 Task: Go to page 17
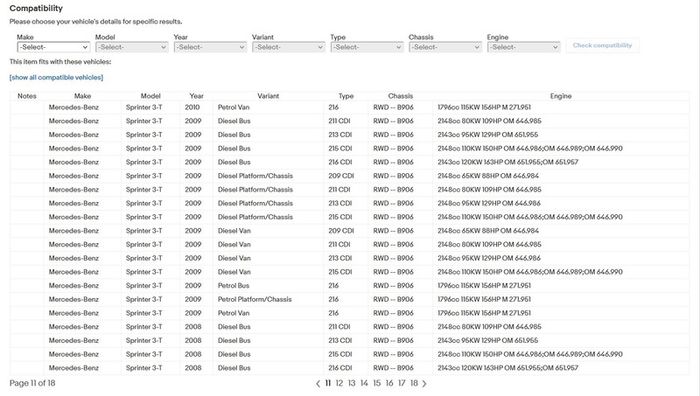coord(402,383)
